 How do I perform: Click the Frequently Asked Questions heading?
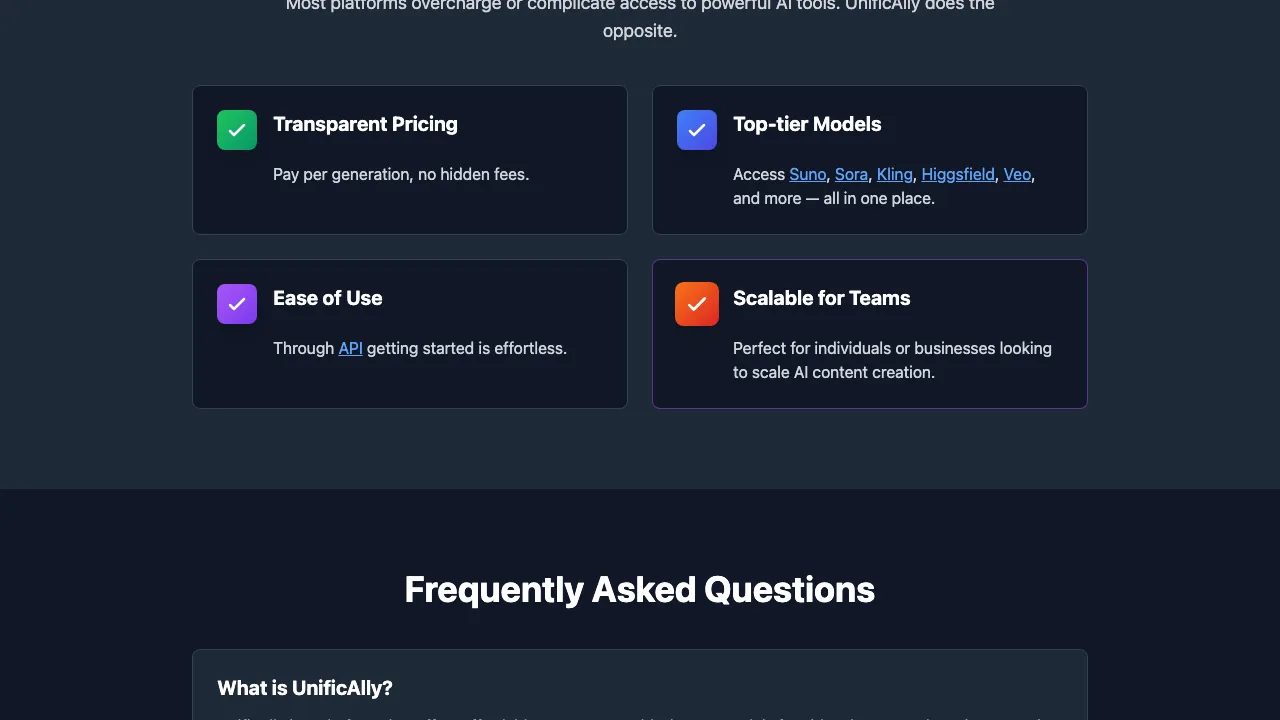click(640, 590)
